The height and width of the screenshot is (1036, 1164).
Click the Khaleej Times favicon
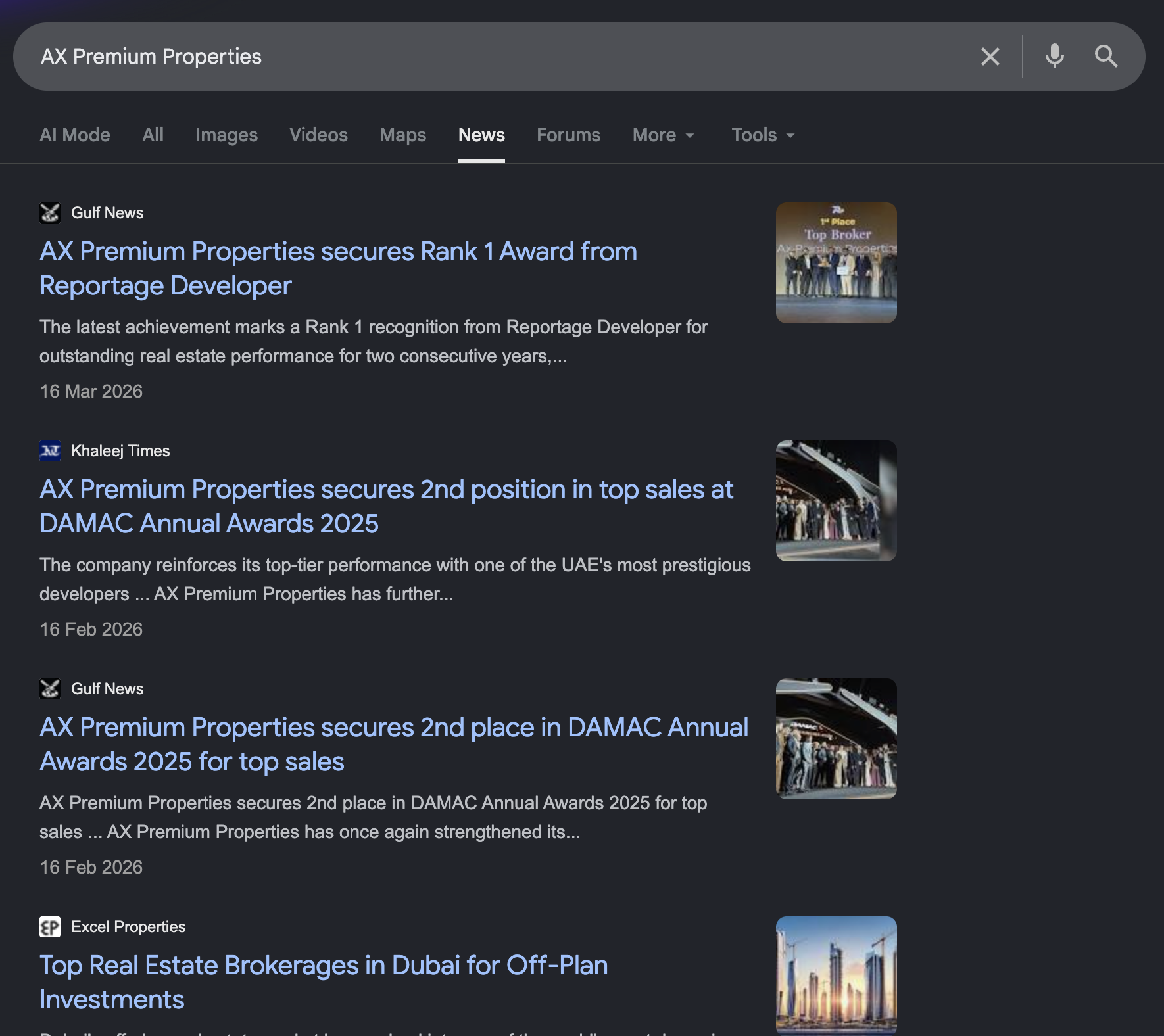[50, 451]
